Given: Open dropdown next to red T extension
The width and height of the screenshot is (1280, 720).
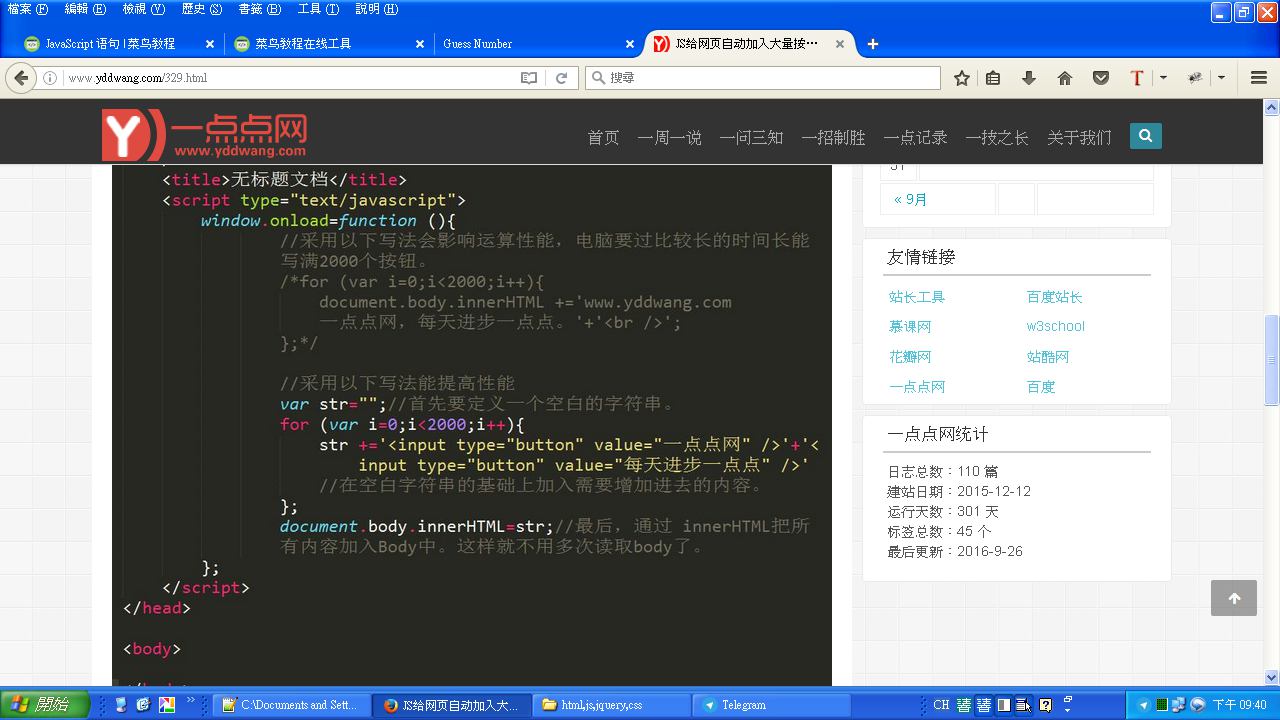Looking at the screenshot, I should (x=1163, y=78).
